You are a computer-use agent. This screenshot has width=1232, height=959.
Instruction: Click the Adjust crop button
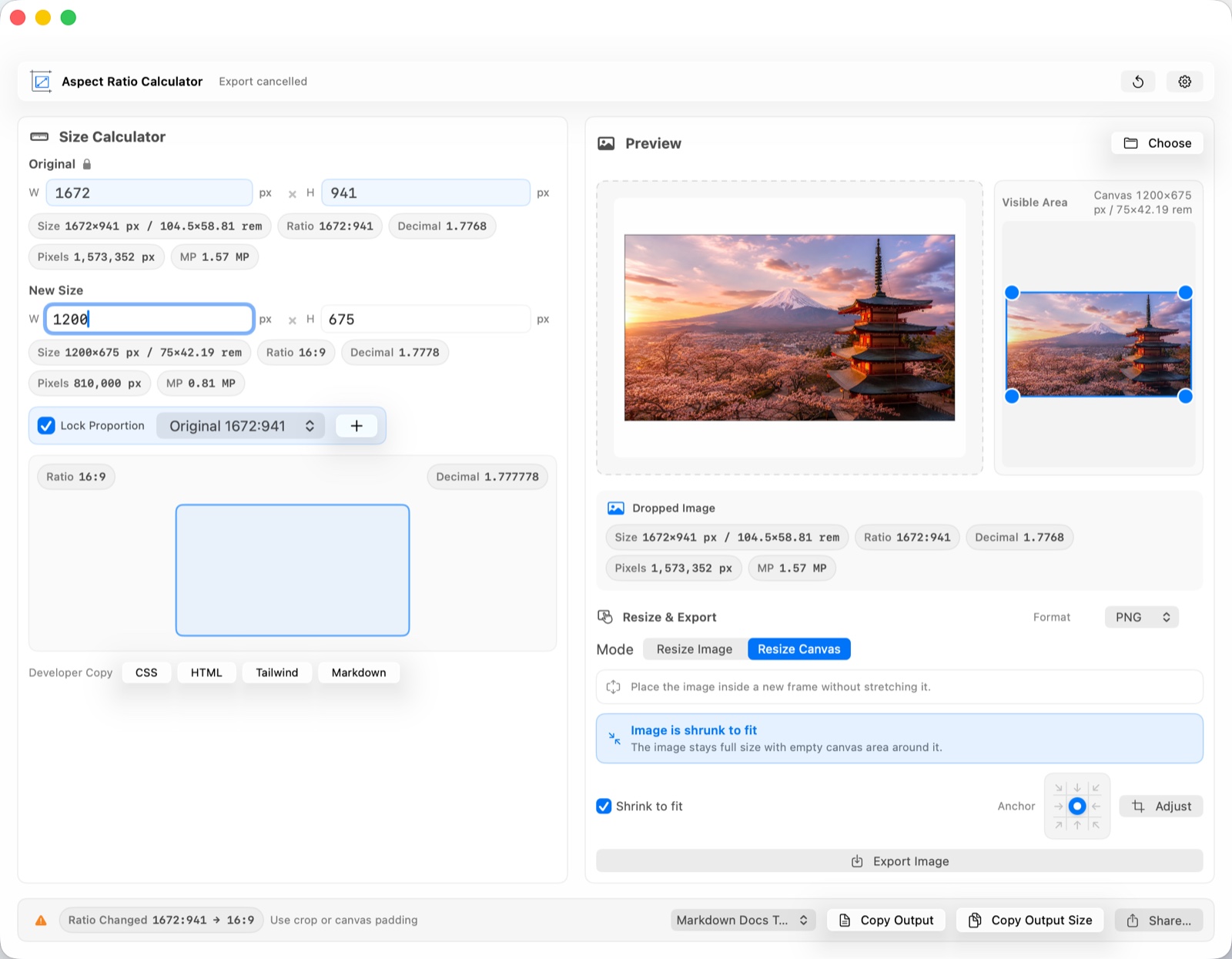point(1161,806)
